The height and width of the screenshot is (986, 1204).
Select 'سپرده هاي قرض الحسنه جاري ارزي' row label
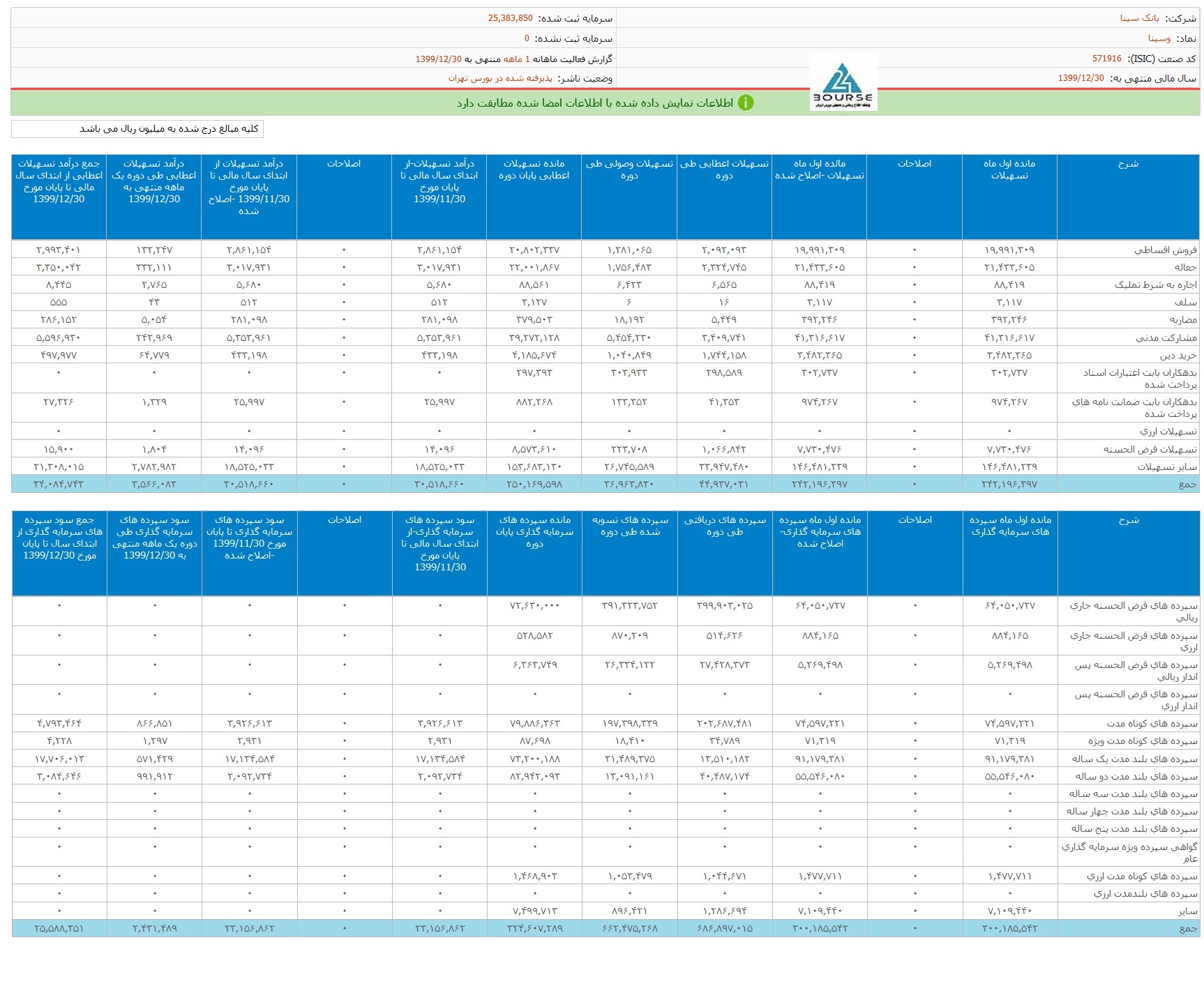pyautogui.click(x=1134, y=642)
